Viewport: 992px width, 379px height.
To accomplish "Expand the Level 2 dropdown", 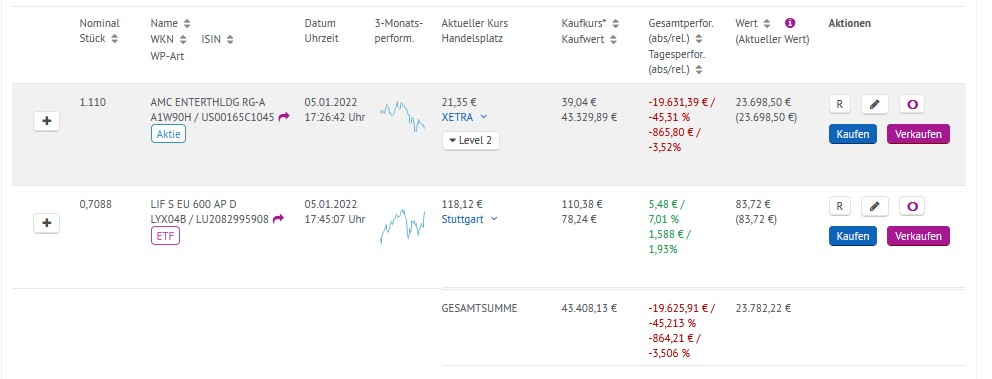I will (x=471, y=140).
